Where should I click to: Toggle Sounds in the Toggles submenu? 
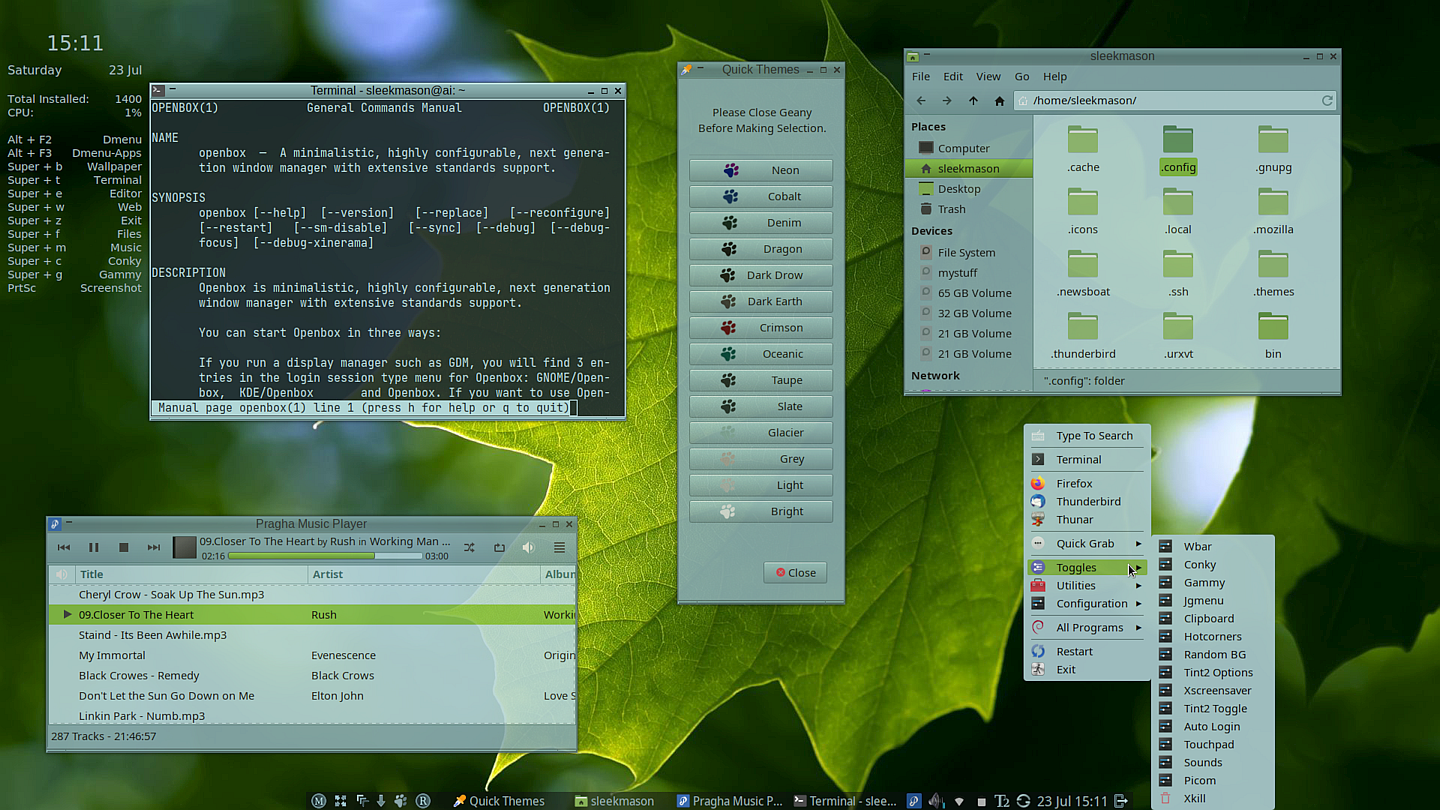coord(1213,762)
